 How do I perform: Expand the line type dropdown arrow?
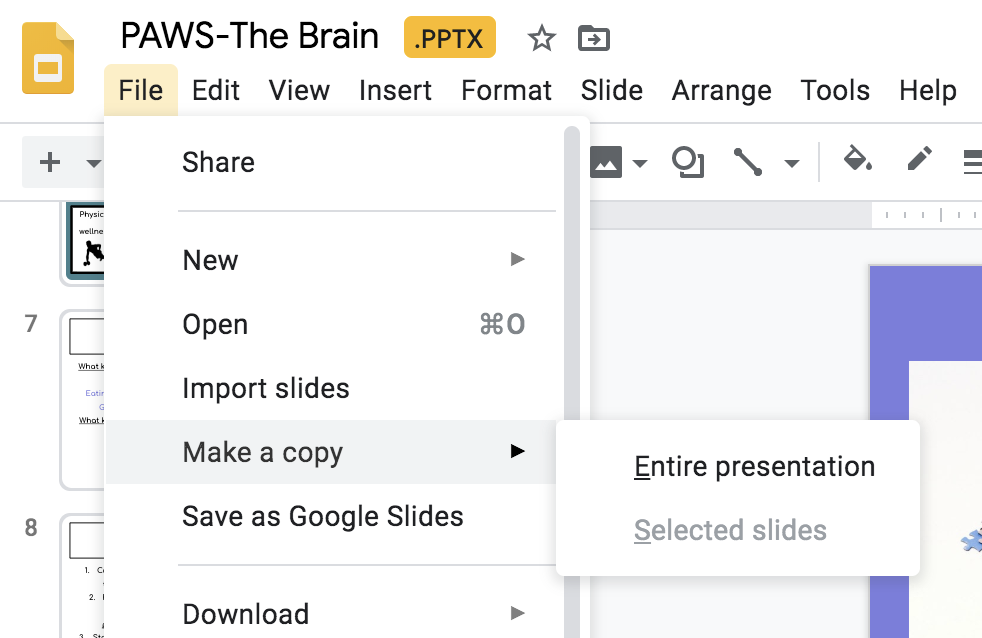(x=791, y=163)
